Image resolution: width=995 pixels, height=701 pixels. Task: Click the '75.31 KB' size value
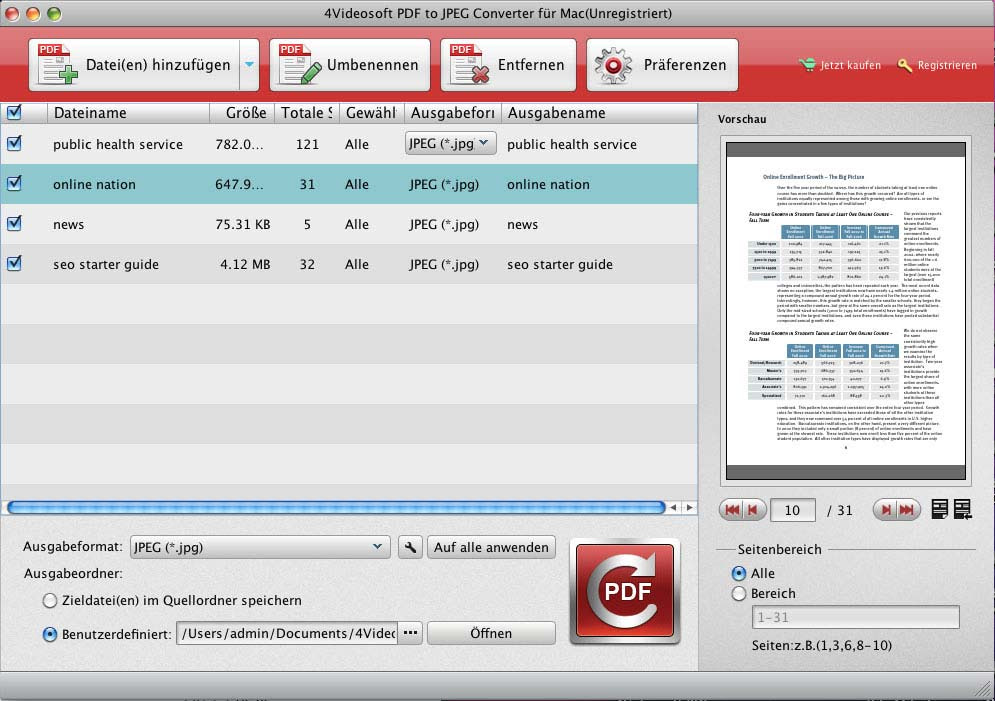pos(242,225)
